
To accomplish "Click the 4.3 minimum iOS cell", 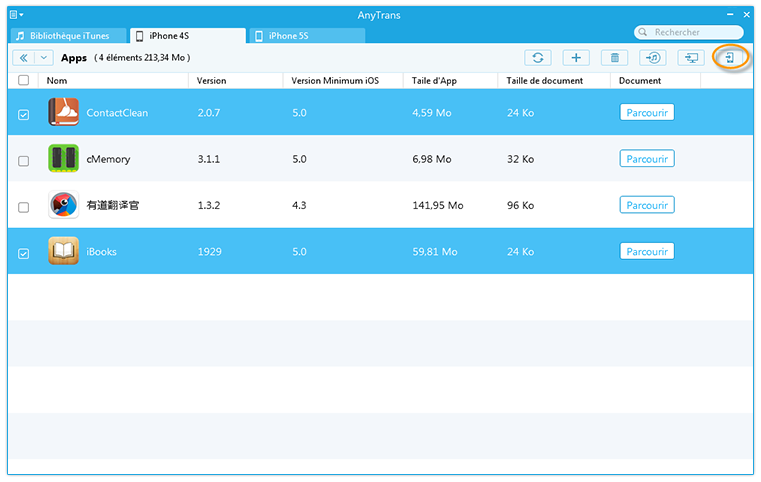I will click(x=299, y=205).
